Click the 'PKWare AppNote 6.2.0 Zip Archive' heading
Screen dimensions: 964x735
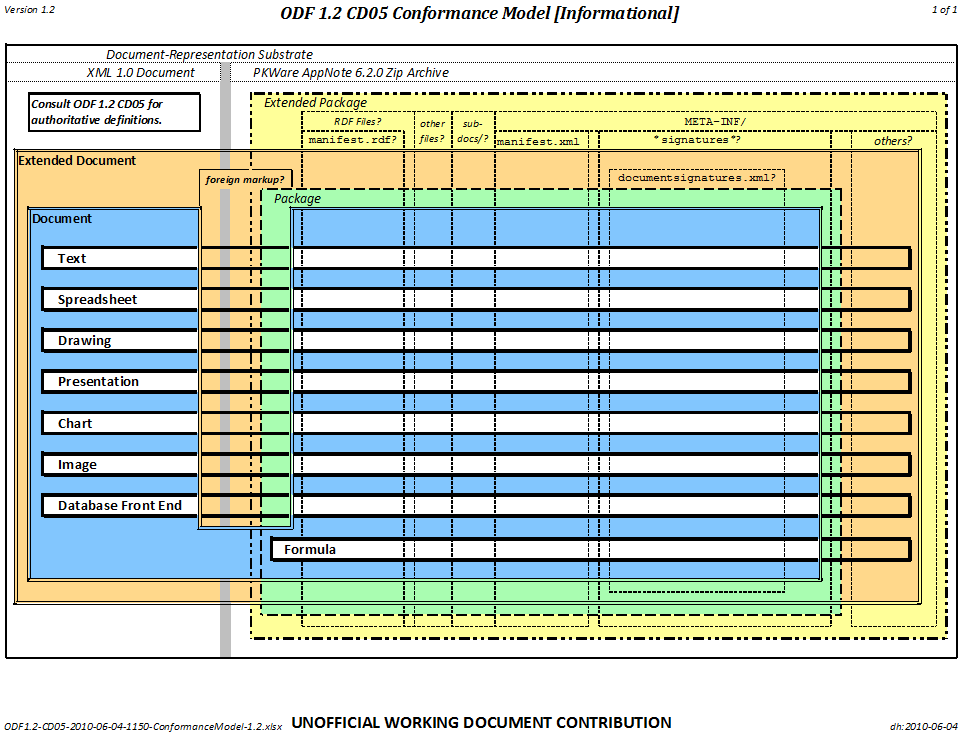coord(350,72)
